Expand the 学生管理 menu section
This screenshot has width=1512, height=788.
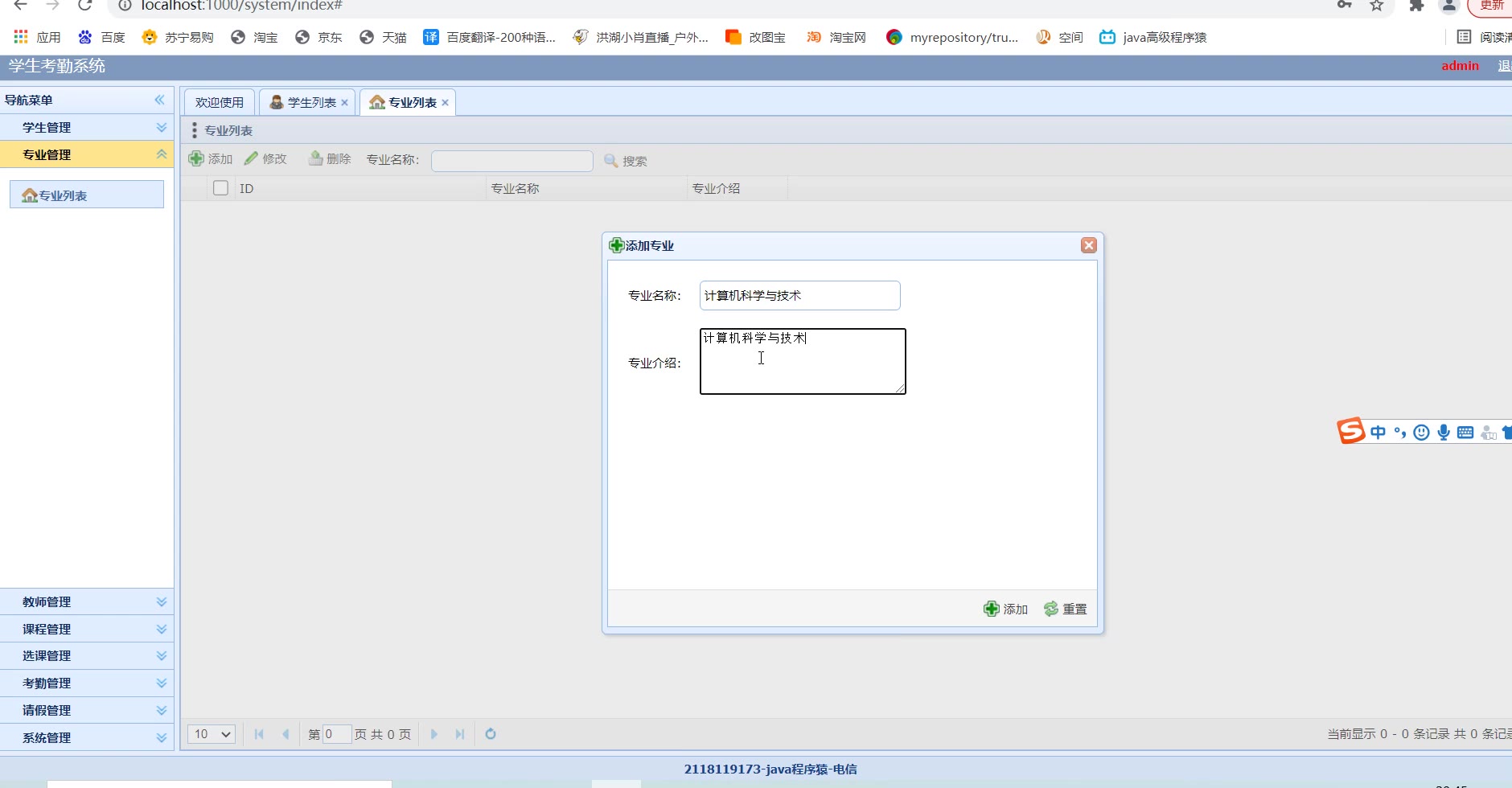point(87,127)
